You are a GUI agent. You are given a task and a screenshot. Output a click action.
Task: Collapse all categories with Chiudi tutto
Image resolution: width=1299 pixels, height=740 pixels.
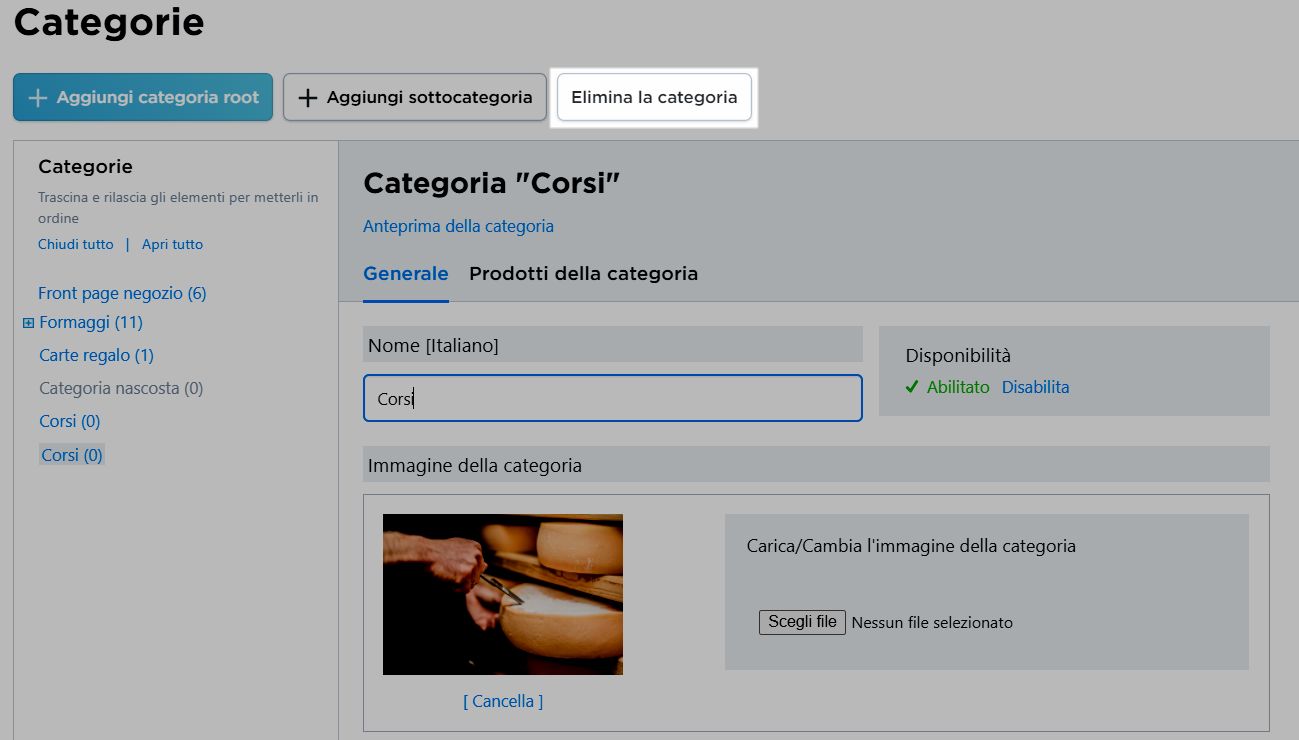click(76, 244)
